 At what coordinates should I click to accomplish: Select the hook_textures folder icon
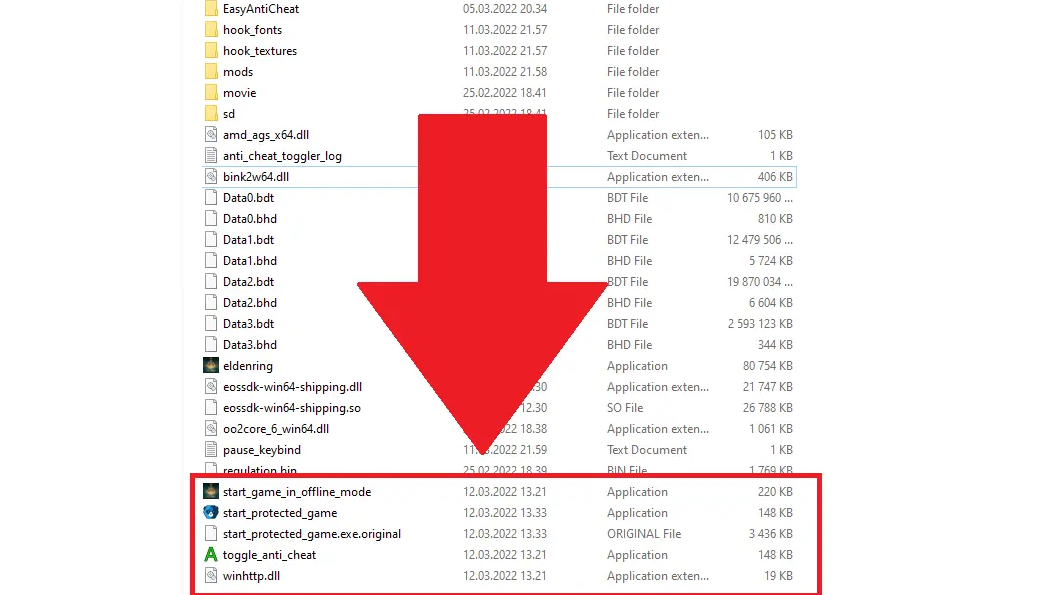pos(211,51)
